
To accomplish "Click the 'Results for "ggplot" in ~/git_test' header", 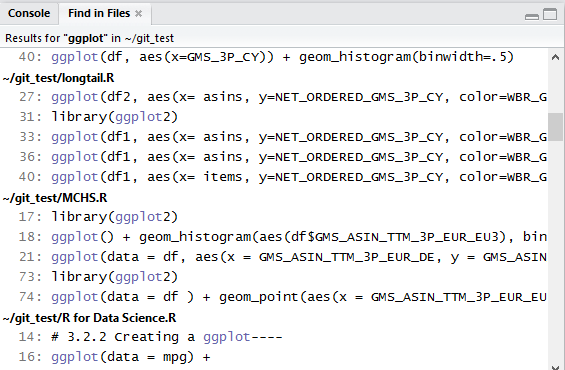I will pos(89,38).
